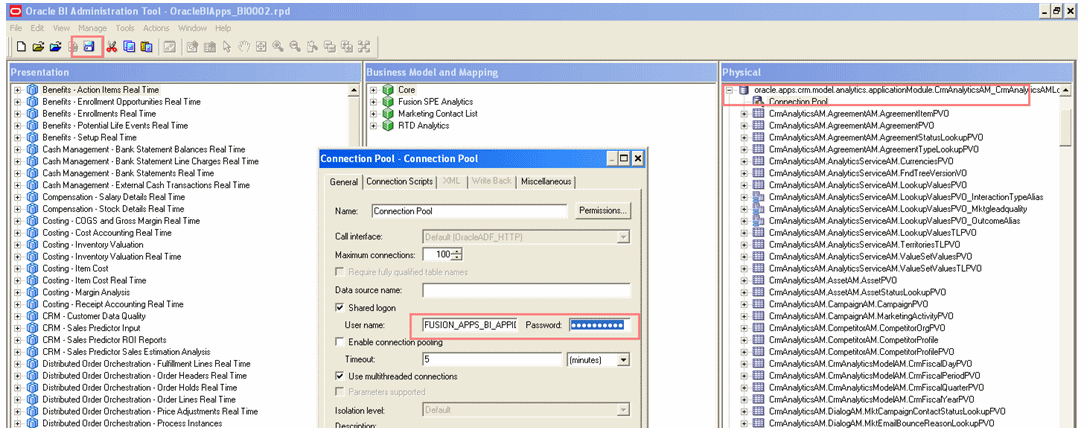Click the CrmAnalyticsAM database icon in Physical layer
This screenshot has width=1087, height=428.
click(744, 90)
